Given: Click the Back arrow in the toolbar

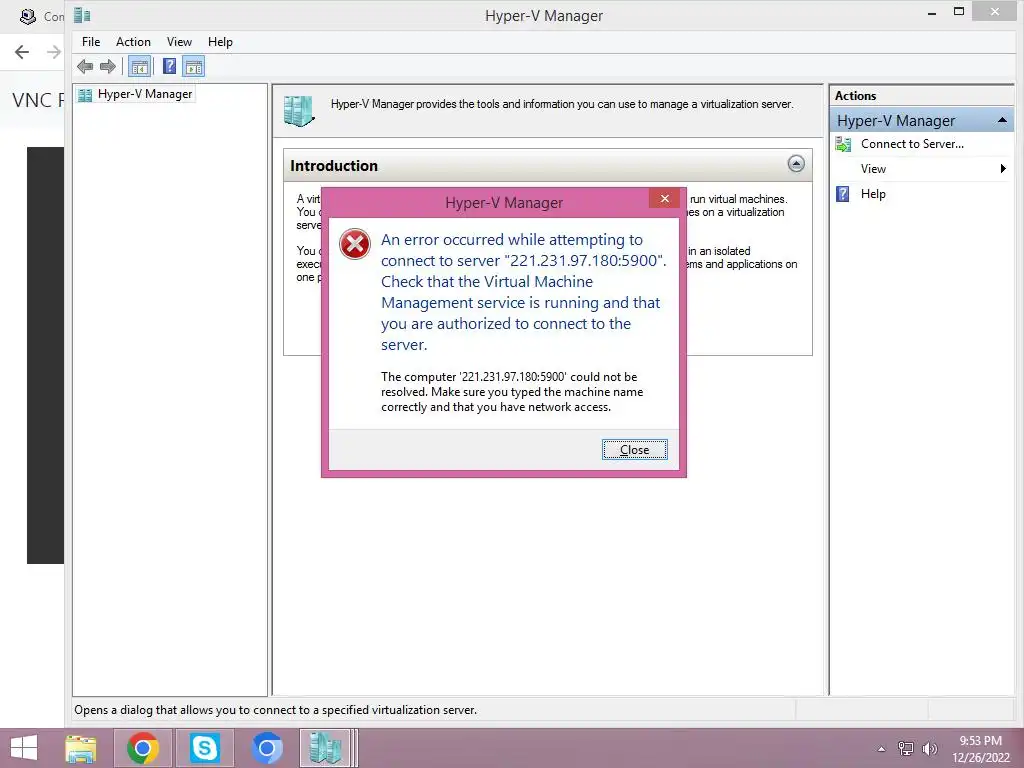Looking at the screenshot, I should pos(85,66).
